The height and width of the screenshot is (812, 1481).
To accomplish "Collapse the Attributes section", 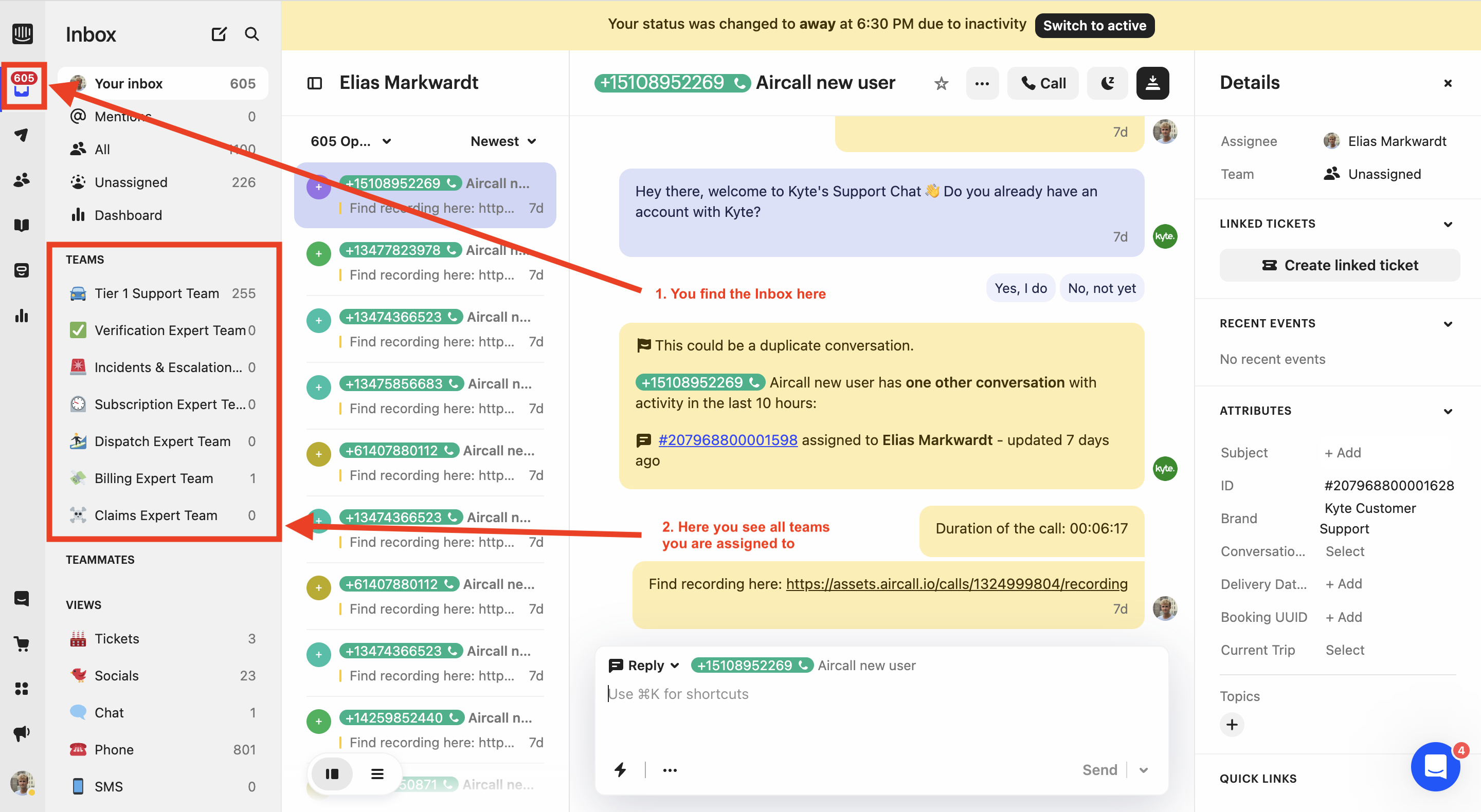I will point(1448,412).
